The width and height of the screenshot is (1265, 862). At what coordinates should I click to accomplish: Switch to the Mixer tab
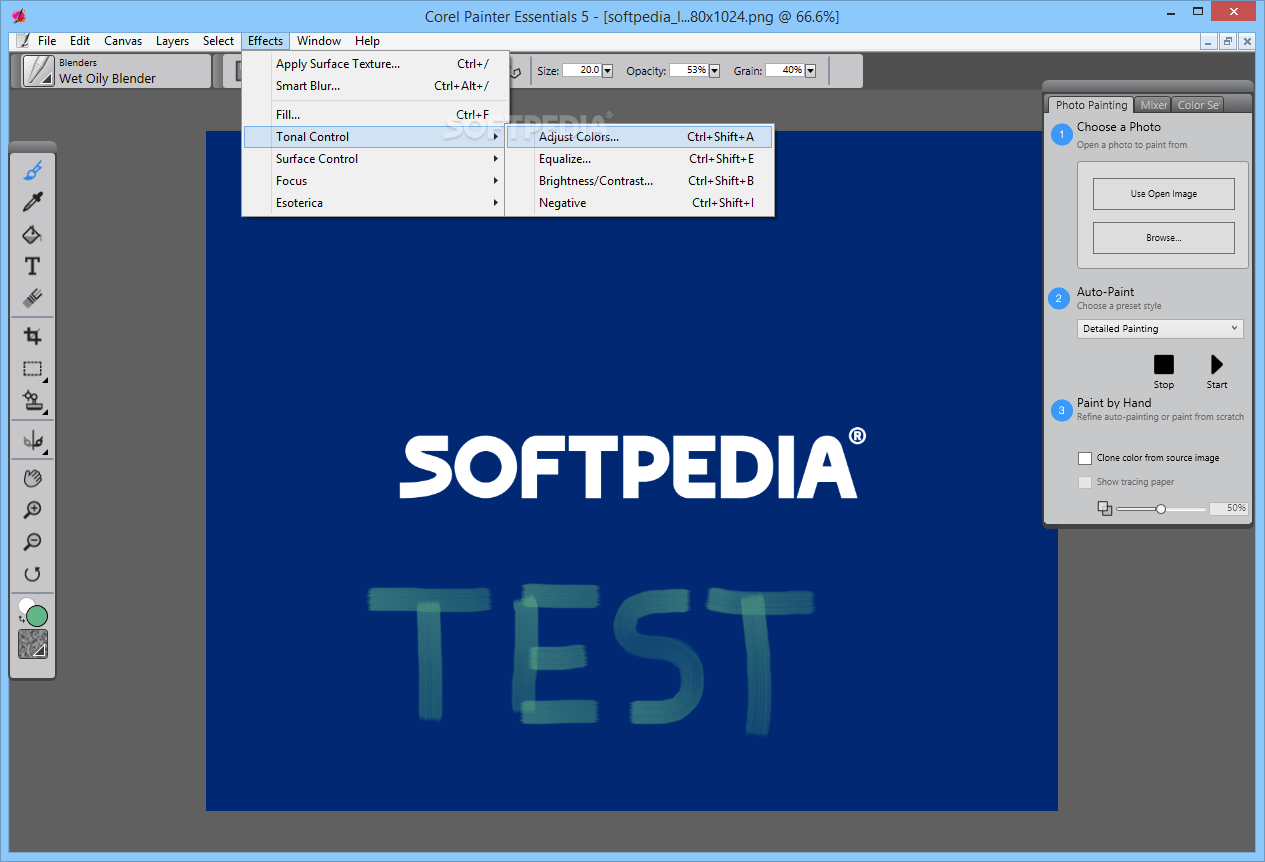(x=1152, y=104)
